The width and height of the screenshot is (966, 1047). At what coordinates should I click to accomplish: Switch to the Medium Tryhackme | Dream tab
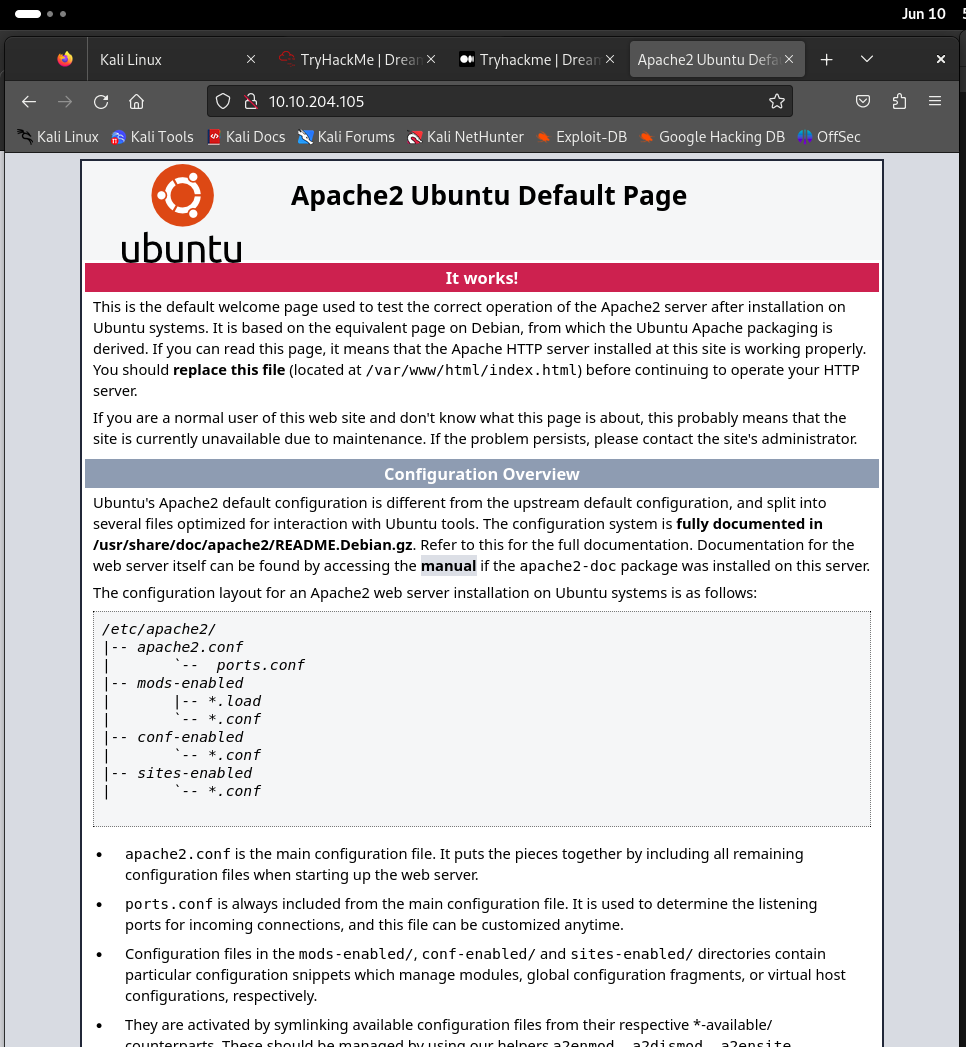pos(537,59)
